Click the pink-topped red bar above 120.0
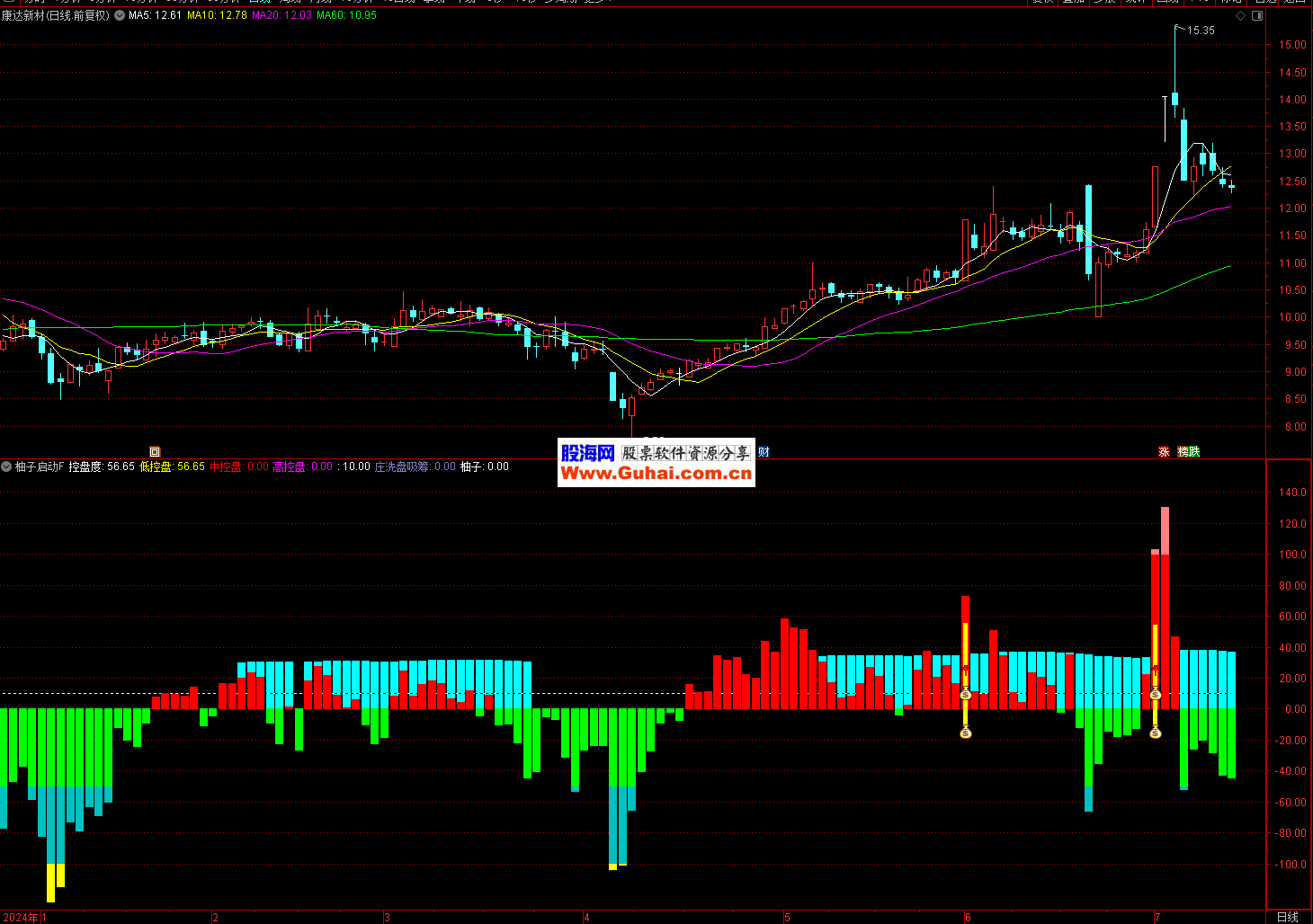Image resolution: width=1313 pixels, height=924 pixels. [1166, 608]
